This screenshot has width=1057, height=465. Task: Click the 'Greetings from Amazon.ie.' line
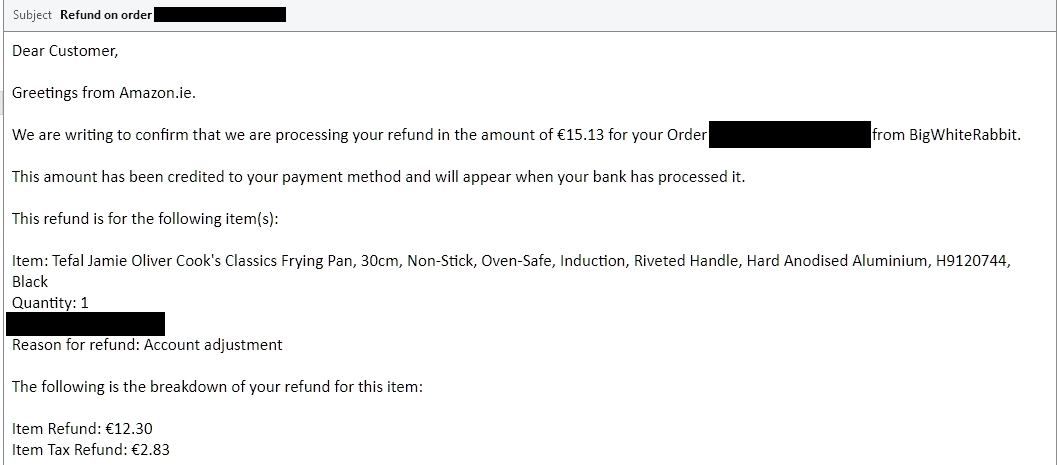coord(104,93)
